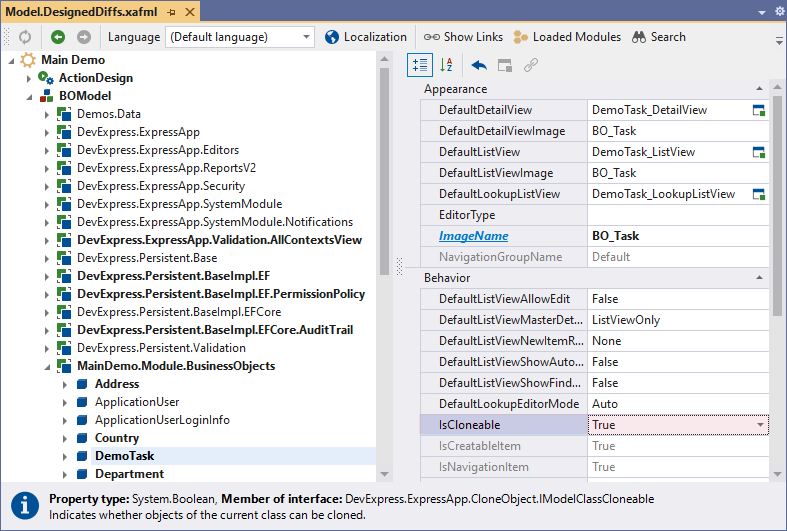Switch property grid to categorized view
The image size is (787, 531).
(x=420, y=65)
